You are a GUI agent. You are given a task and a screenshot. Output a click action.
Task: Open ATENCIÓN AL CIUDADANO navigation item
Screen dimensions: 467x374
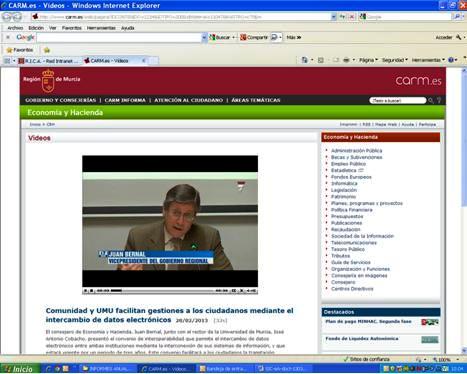(188, 100)
